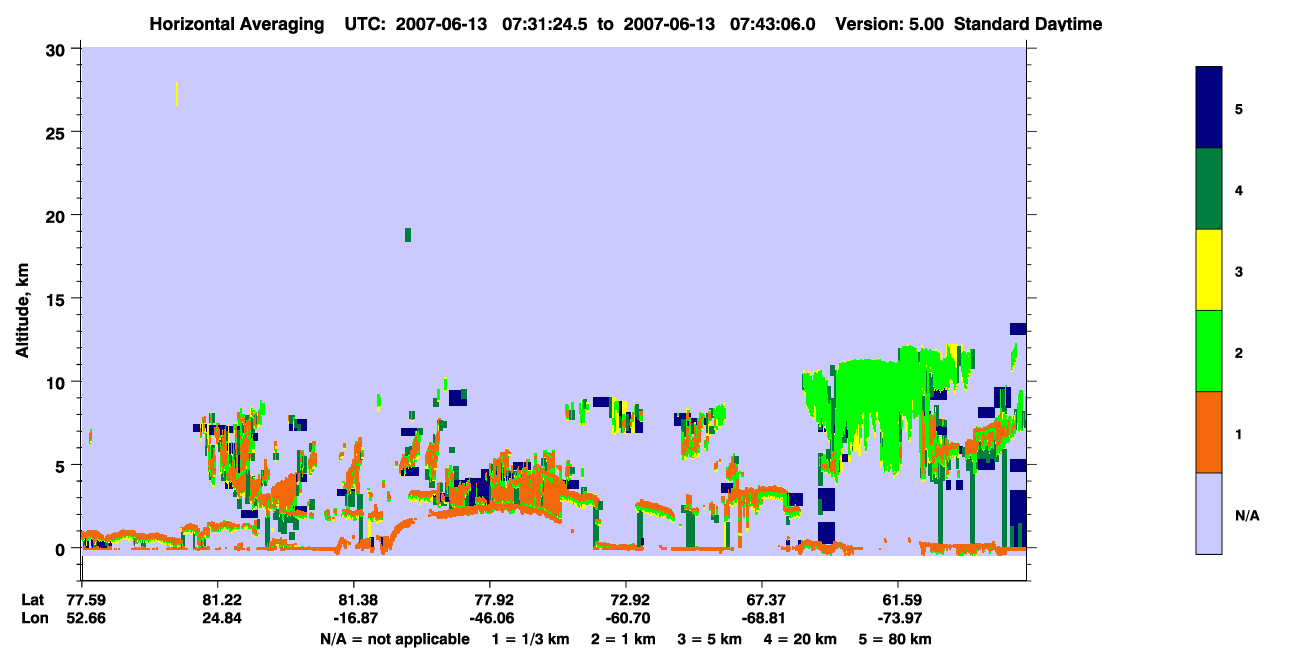1300x667 pixels.
Task: Click longitude value '-68.81'
Action: pos(763,618)
